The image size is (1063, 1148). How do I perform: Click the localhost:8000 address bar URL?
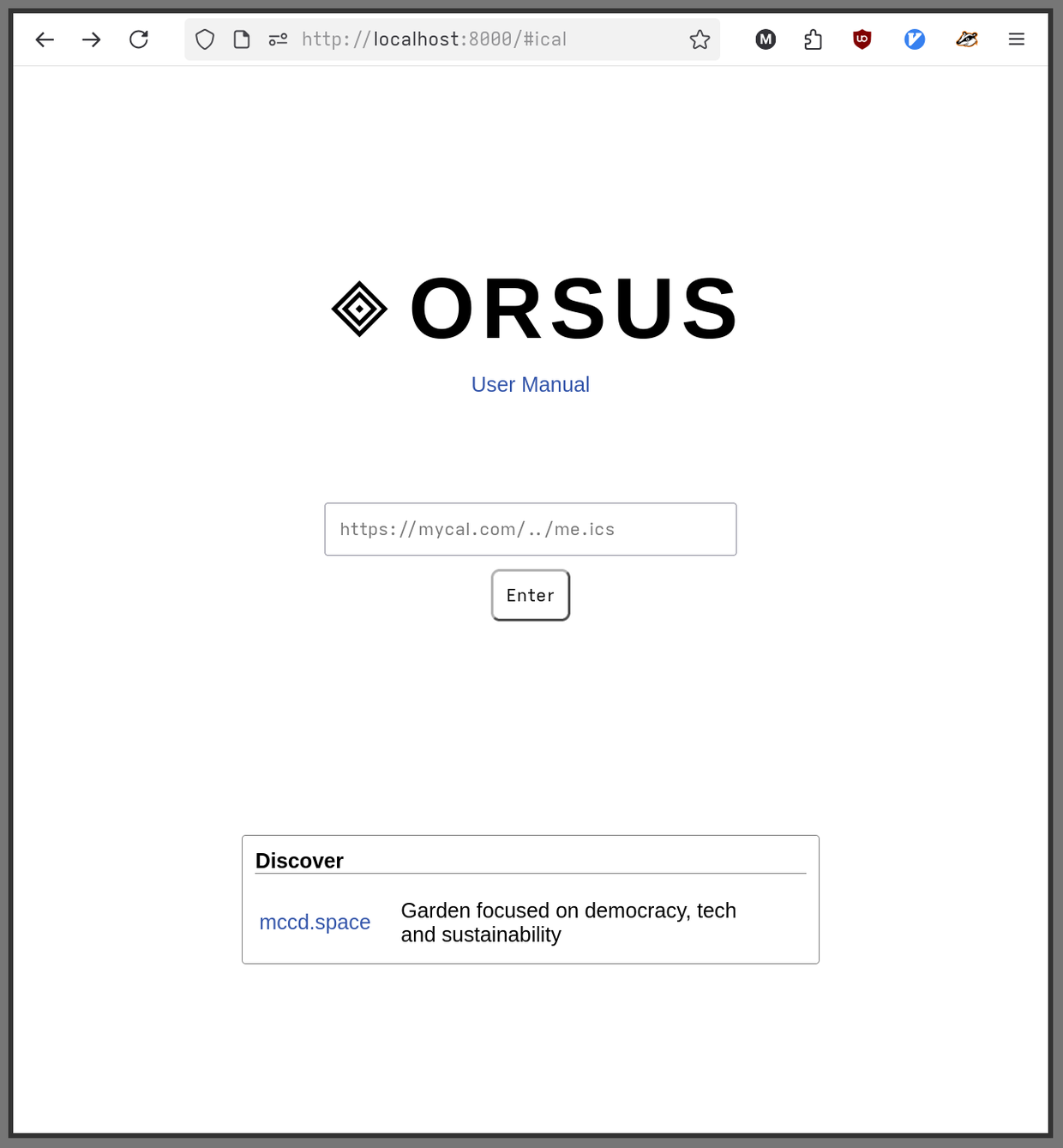[x=434, y=39]
